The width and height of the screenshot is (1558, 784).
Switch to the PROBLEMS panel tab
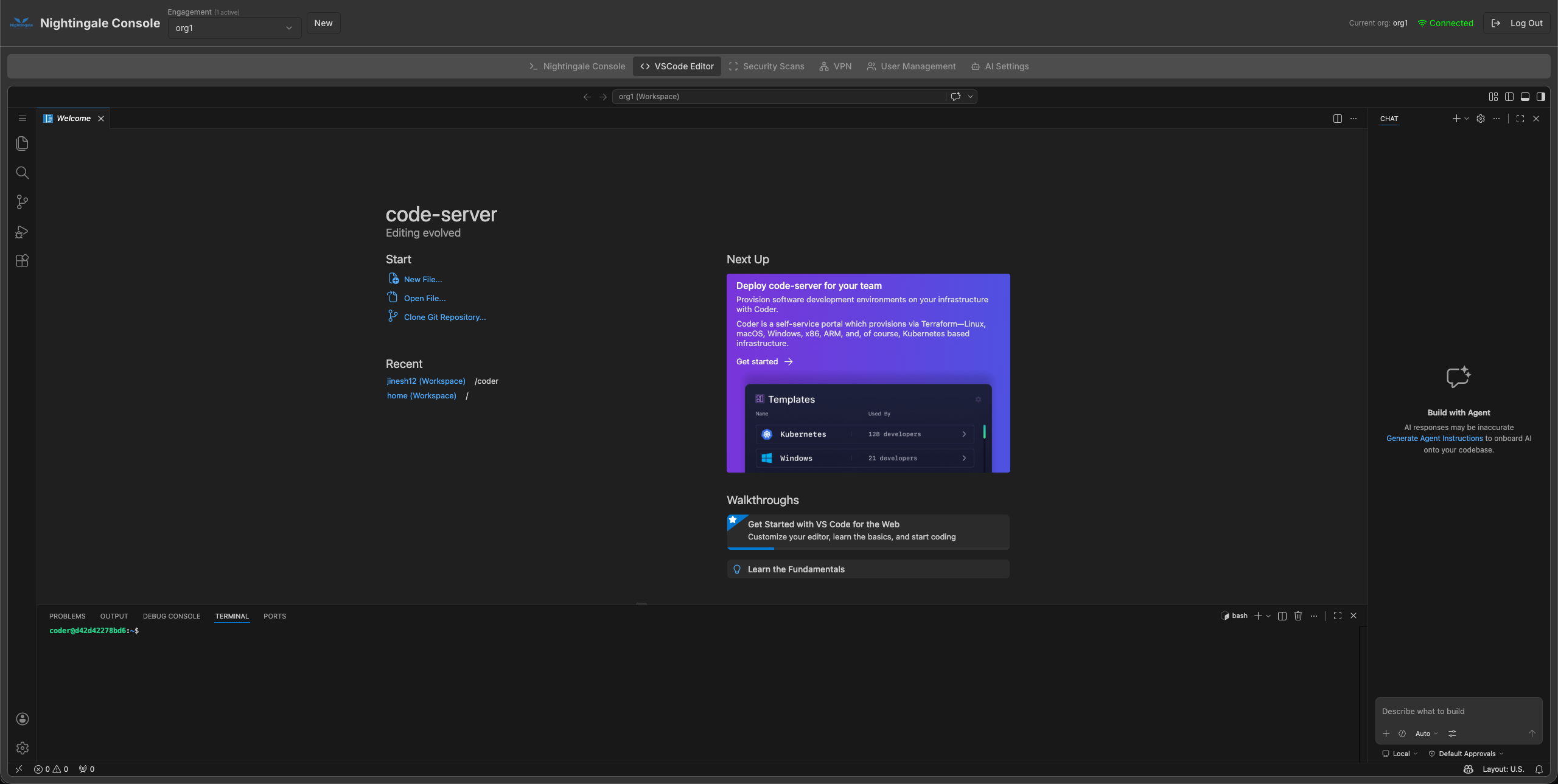(67, 616)
